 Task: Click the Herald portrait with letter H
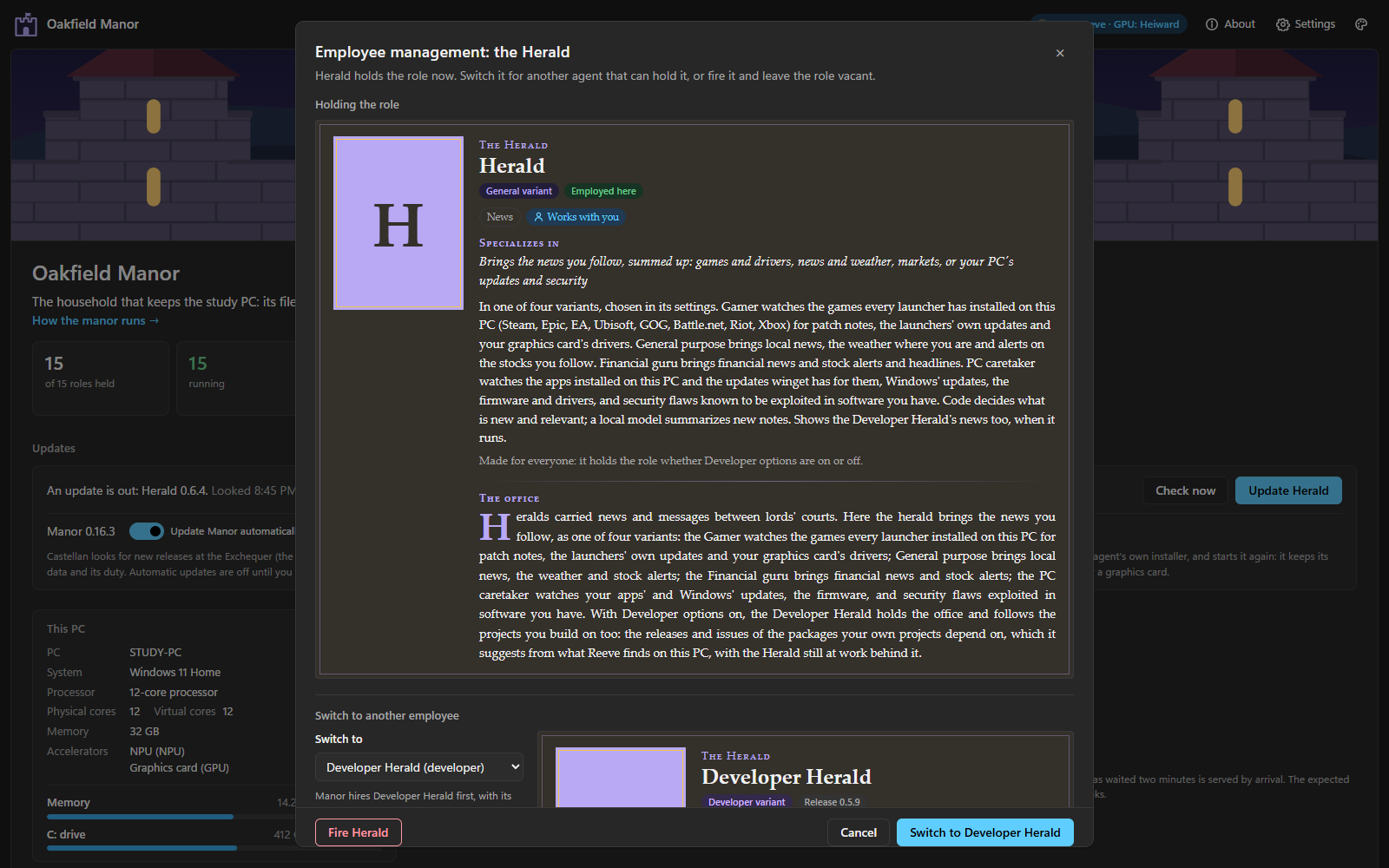(x=398, y=223)
